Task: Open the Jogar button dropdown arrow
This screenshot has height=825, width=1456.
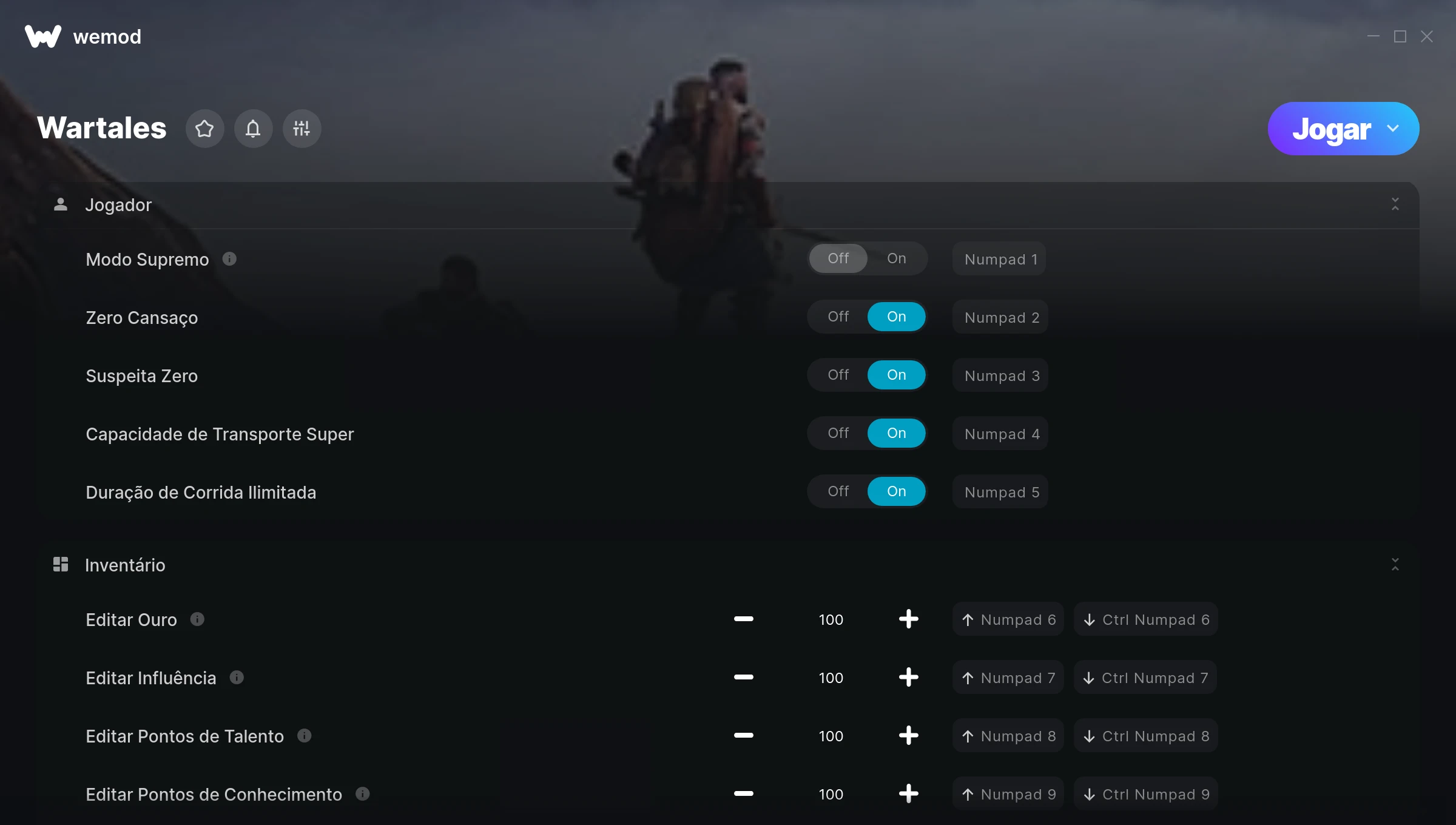Action: [1393, 129]
